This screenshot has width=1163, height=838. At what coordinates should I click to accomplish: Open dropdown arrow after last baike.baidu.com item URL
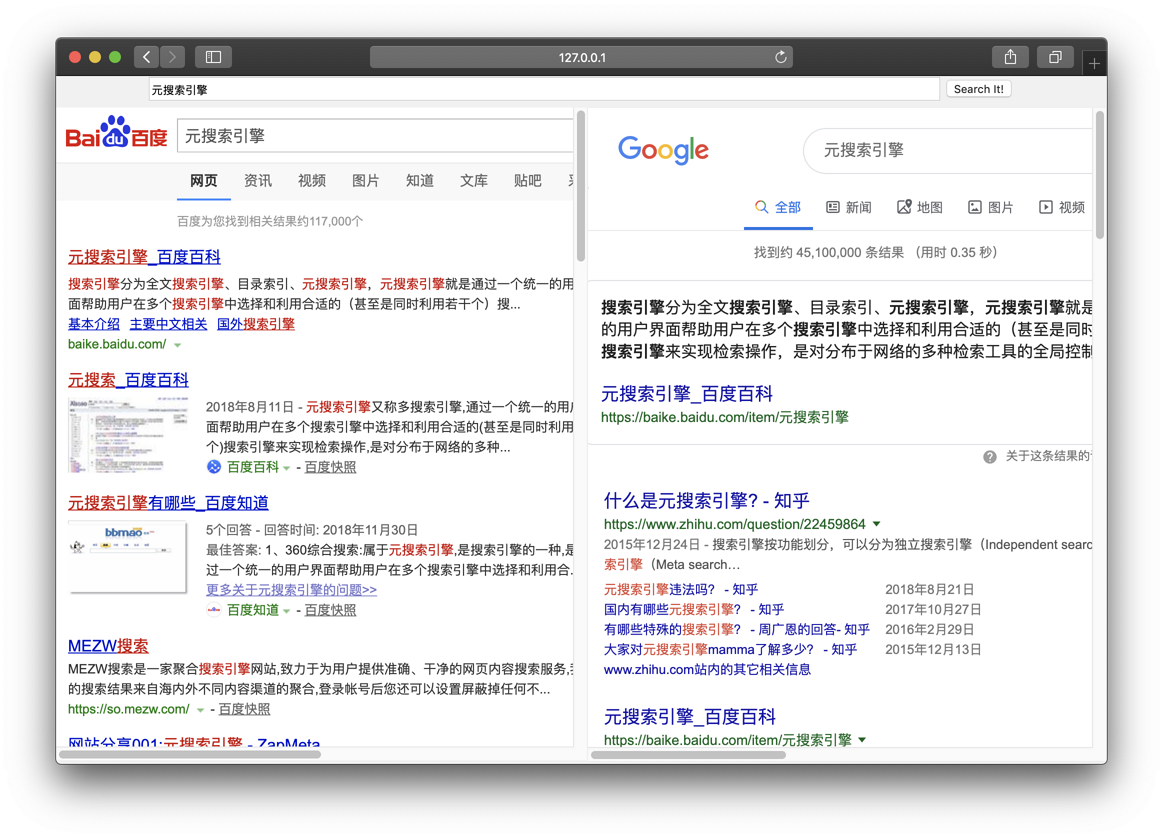(862, 740)
